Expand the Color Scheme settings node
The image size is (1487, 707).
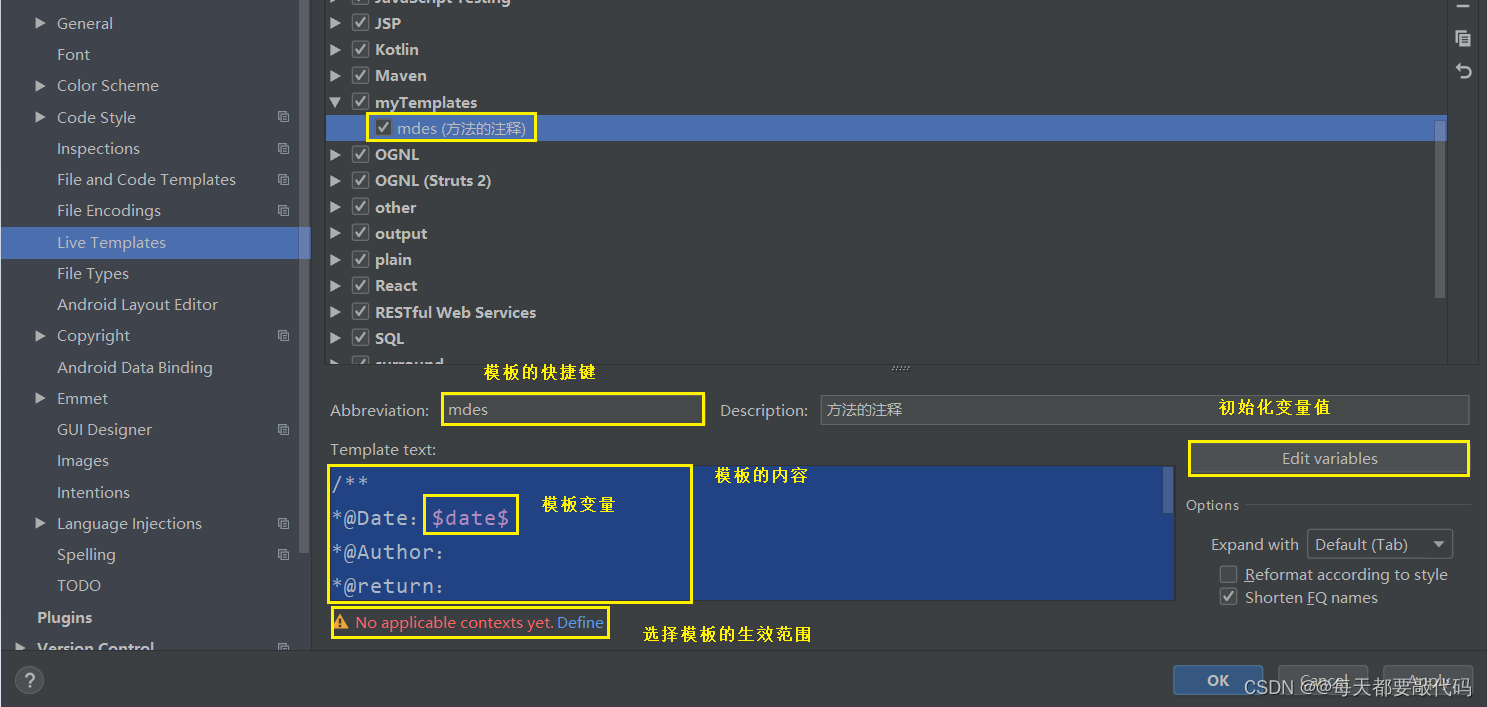click(40, 85)
